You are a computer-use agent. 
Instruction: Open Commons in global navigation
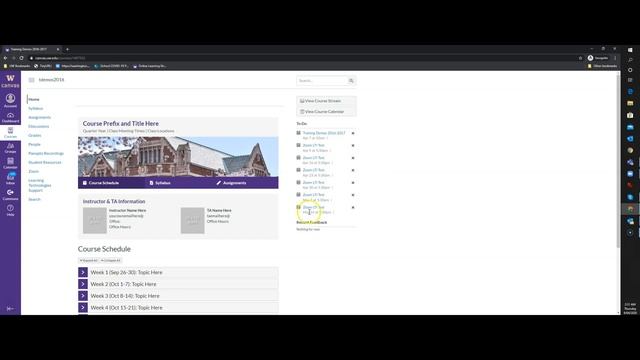coord(10,194)
